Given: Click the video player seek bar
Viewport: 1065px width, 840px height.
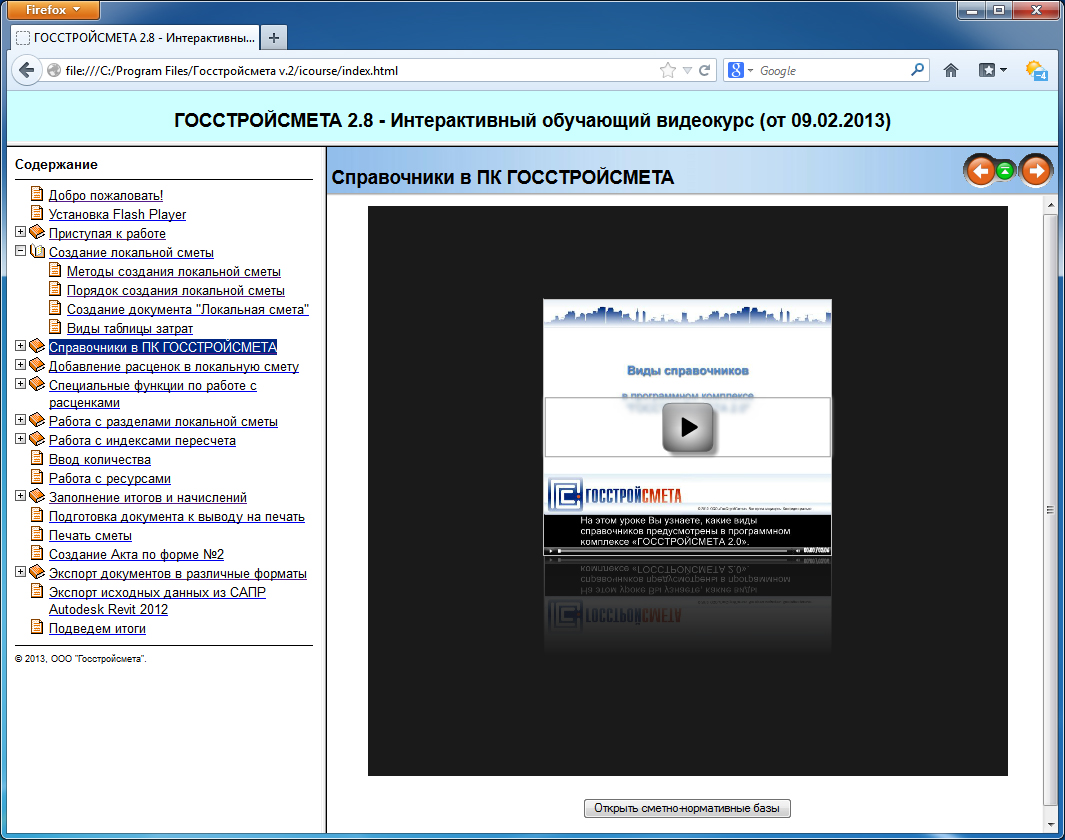Looking at the screenshot, I should (x=673, y=551).
